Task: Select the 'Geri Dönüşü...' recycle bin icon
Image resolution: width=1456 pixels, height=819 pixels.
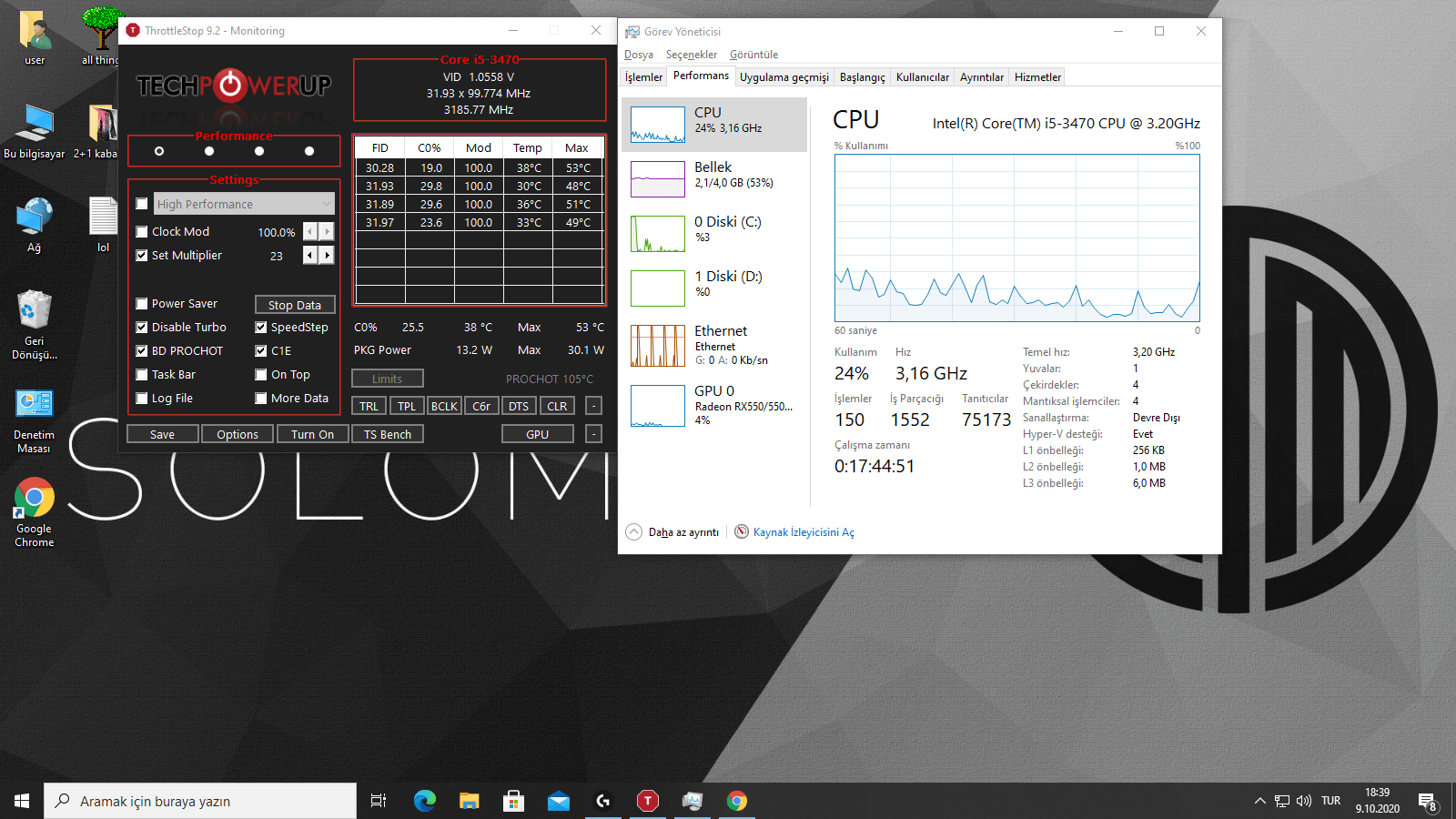Action: (x=35, y=325)
